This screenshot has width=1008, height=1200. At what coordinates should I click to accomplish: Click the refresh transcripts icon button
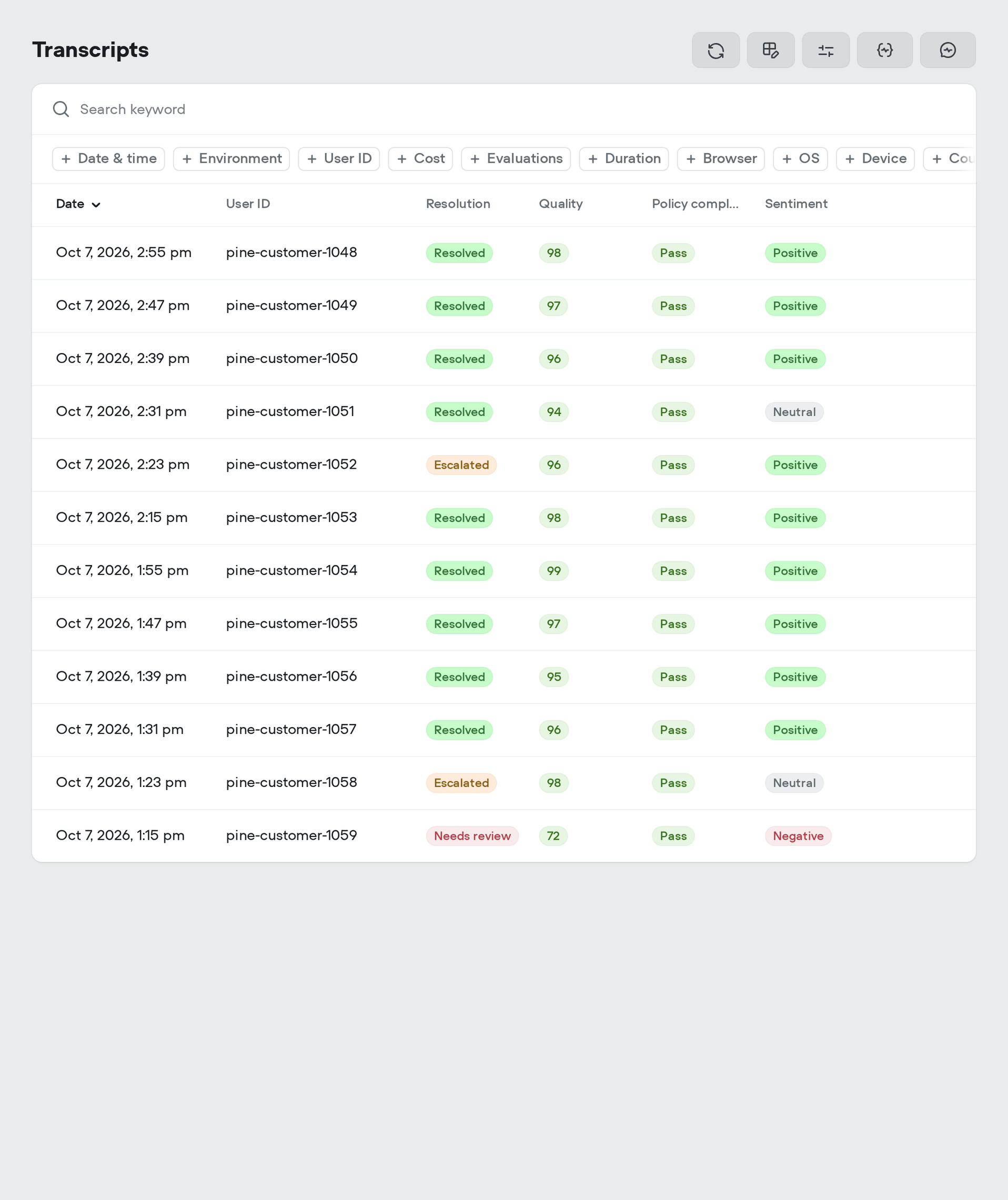click(715, 51)
